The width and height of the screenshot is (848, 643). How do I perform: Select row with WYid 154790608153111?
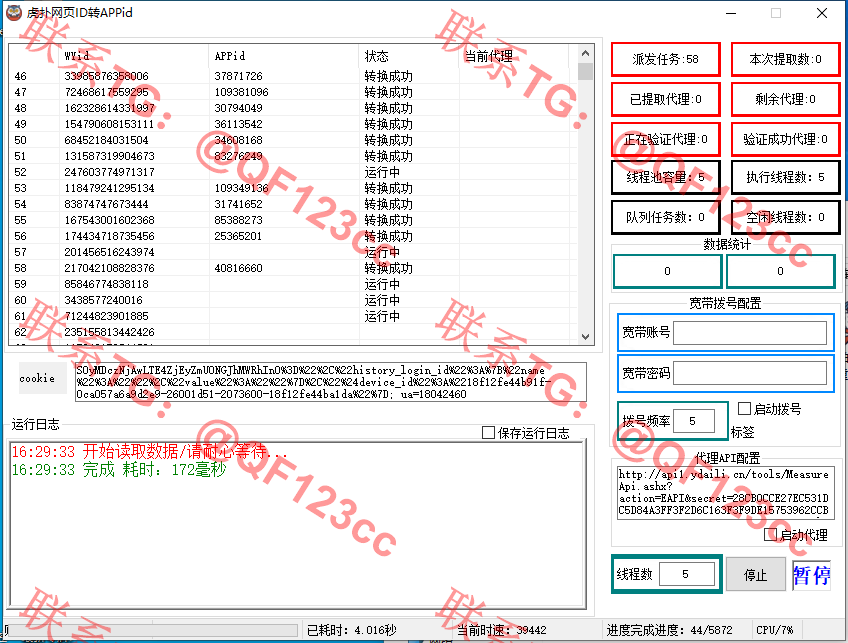tap(293, 124)
